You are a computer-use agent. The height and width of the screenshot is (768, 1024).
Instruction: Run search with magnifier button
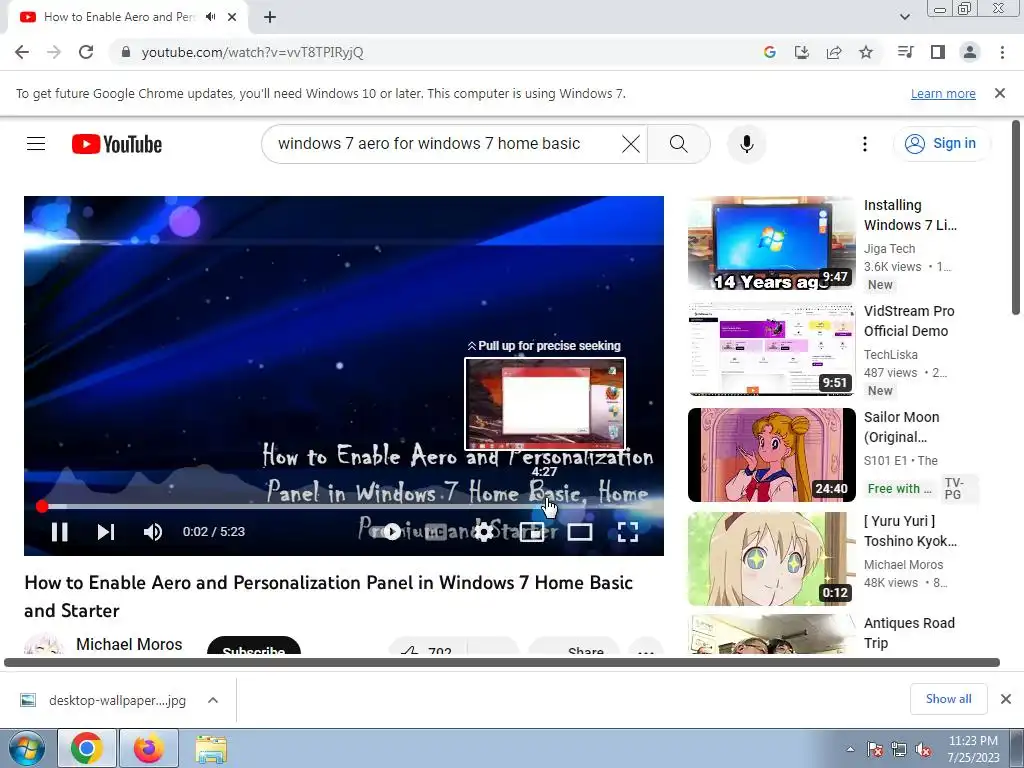coord(679,144)
